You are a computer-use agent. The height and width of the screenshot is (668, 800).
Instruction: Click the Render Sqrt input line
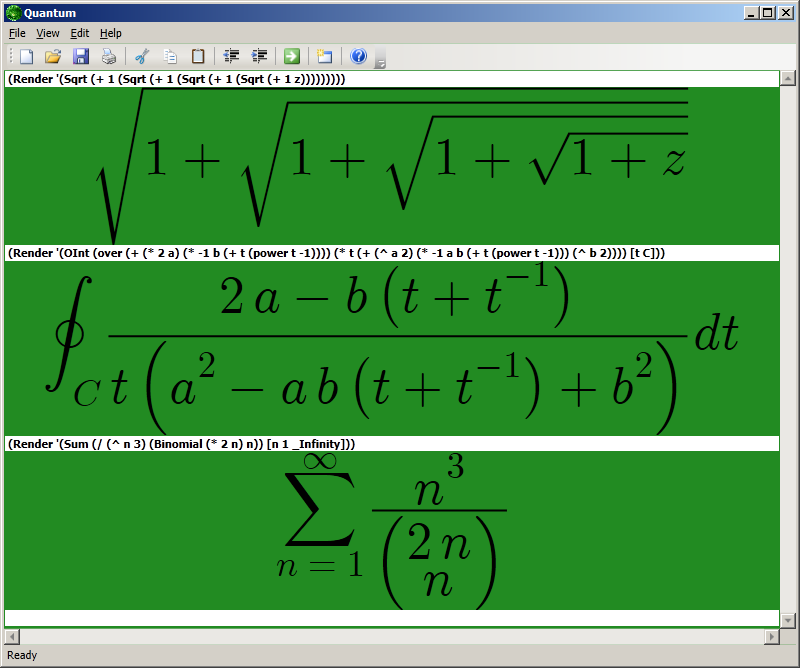392,79
